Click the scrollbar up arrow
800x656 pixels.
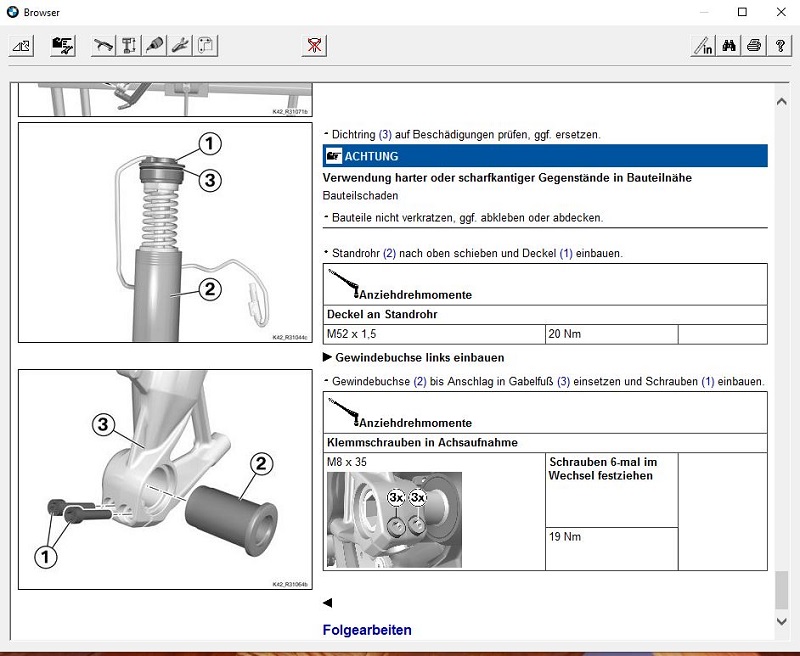tap(782, 100)
